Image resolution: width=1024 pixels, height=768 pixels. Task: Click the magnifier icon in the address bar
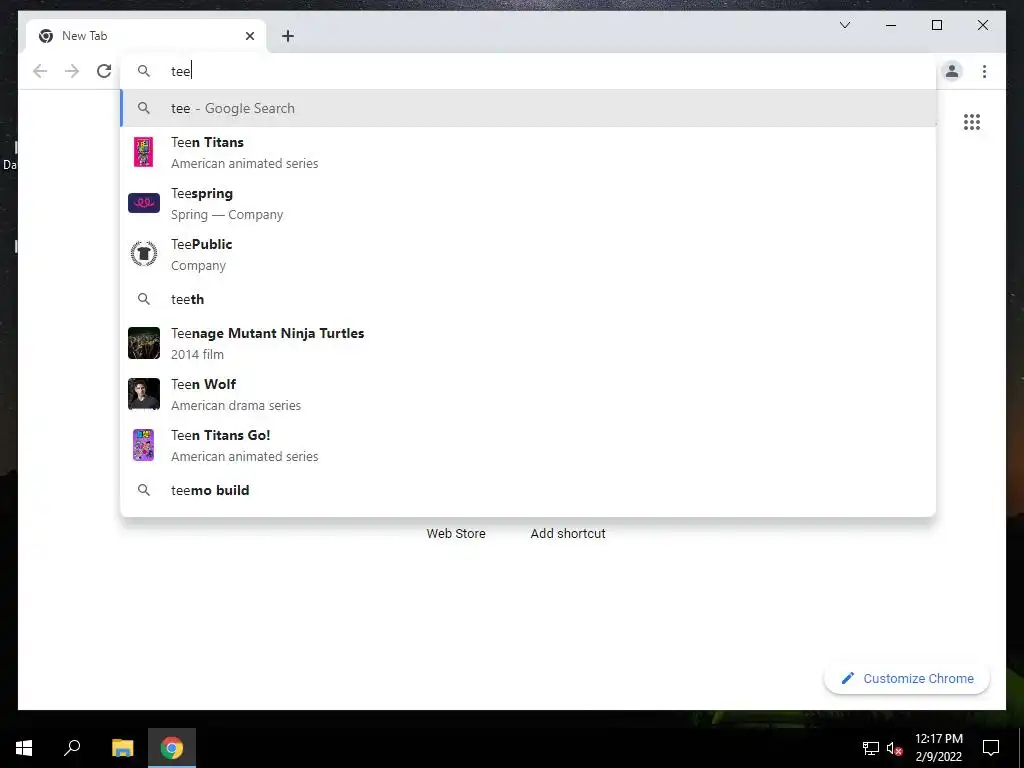tap(144, 71)
